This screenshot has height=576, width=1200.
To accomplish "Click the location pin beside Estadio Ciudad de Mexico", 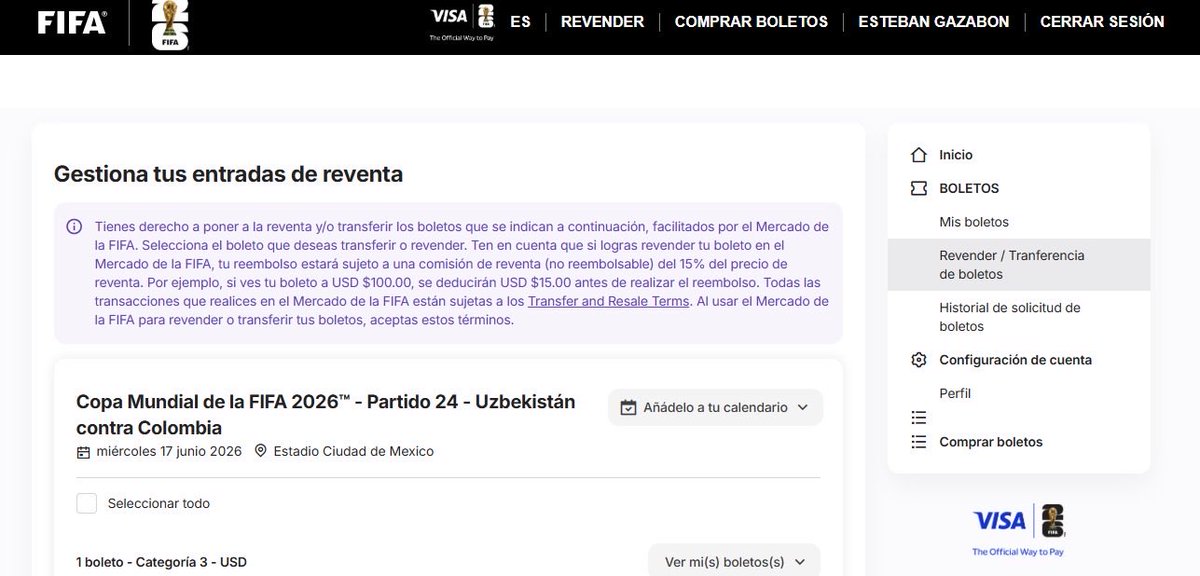I will (x=261, y=451).
